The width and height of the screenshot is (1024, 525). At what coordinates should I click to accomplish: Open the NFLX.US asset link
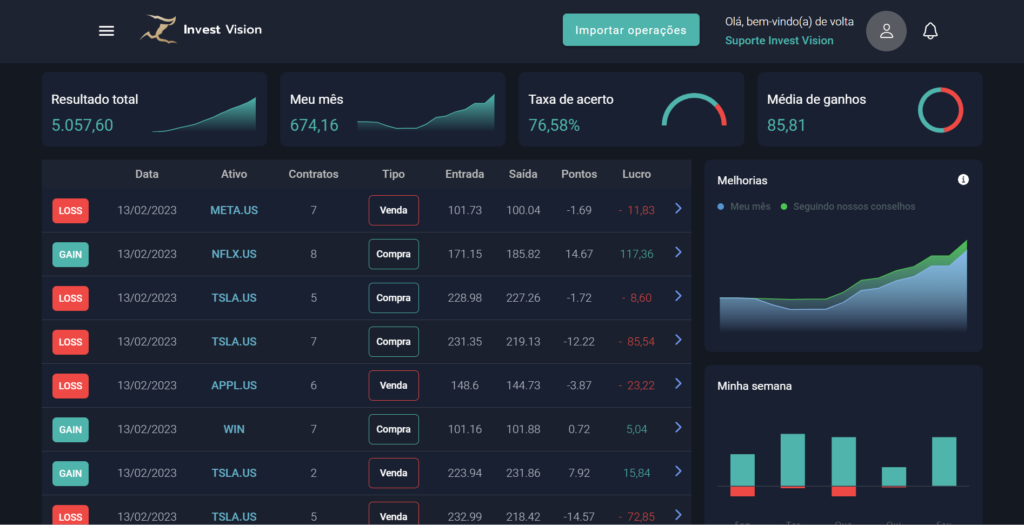pyautogui.click(x=234, y=254)
